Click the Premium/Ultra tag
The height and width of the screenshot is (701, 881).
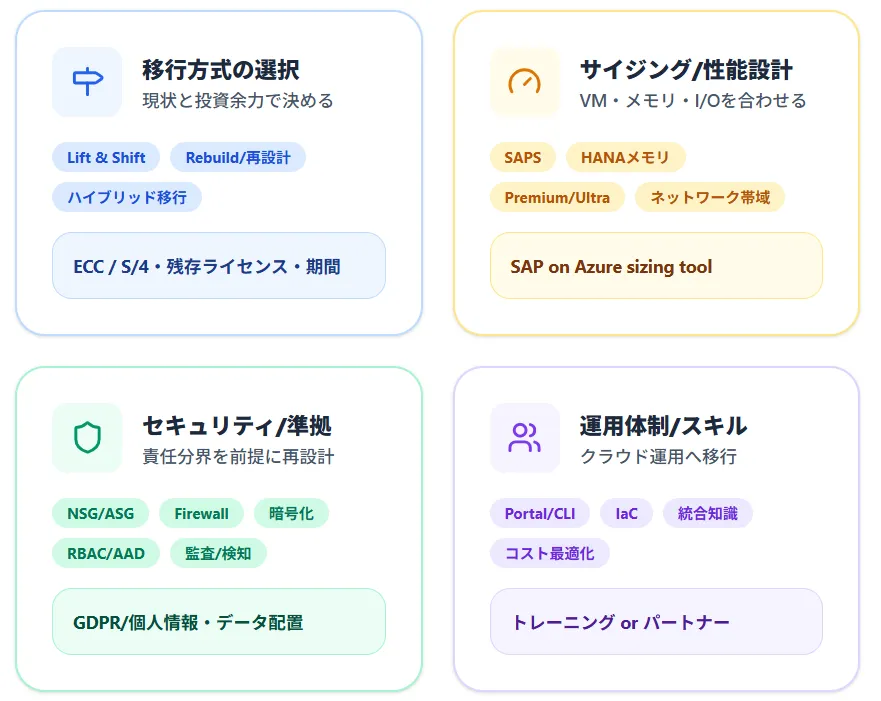[557, 197]
